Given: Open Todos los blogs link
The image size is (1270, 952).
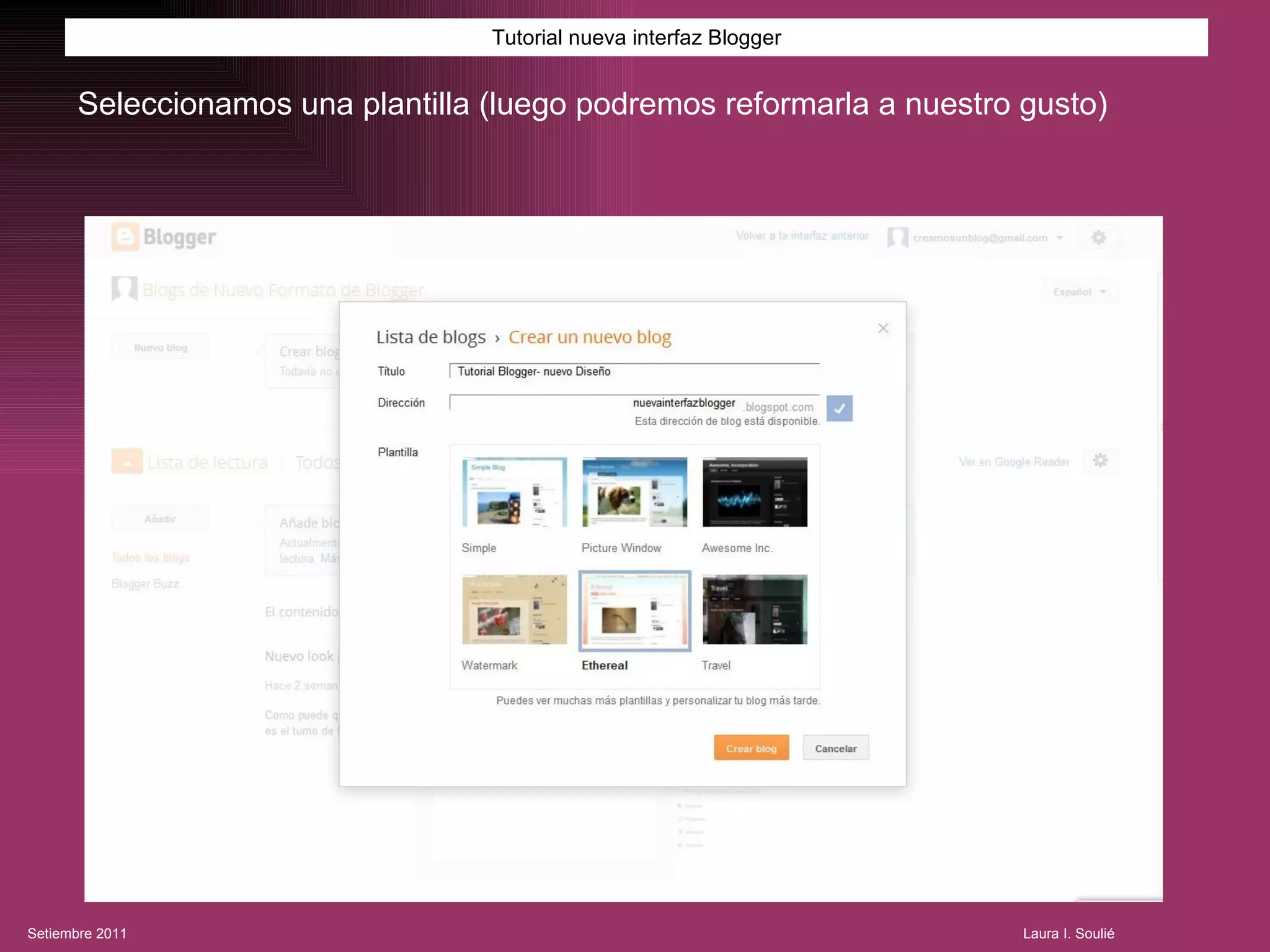Looking at the screenshot, I should tap(151, 557).
